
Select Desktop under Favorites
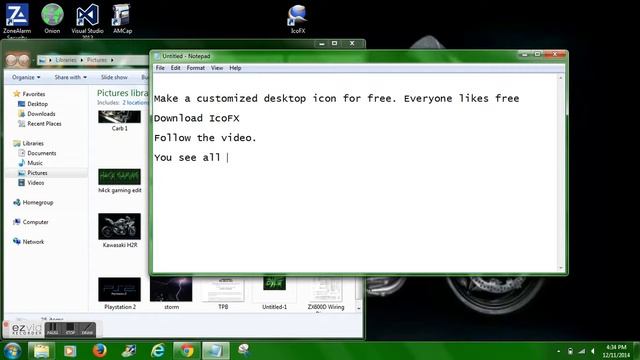pyautogui.click(x=37, y=104)
